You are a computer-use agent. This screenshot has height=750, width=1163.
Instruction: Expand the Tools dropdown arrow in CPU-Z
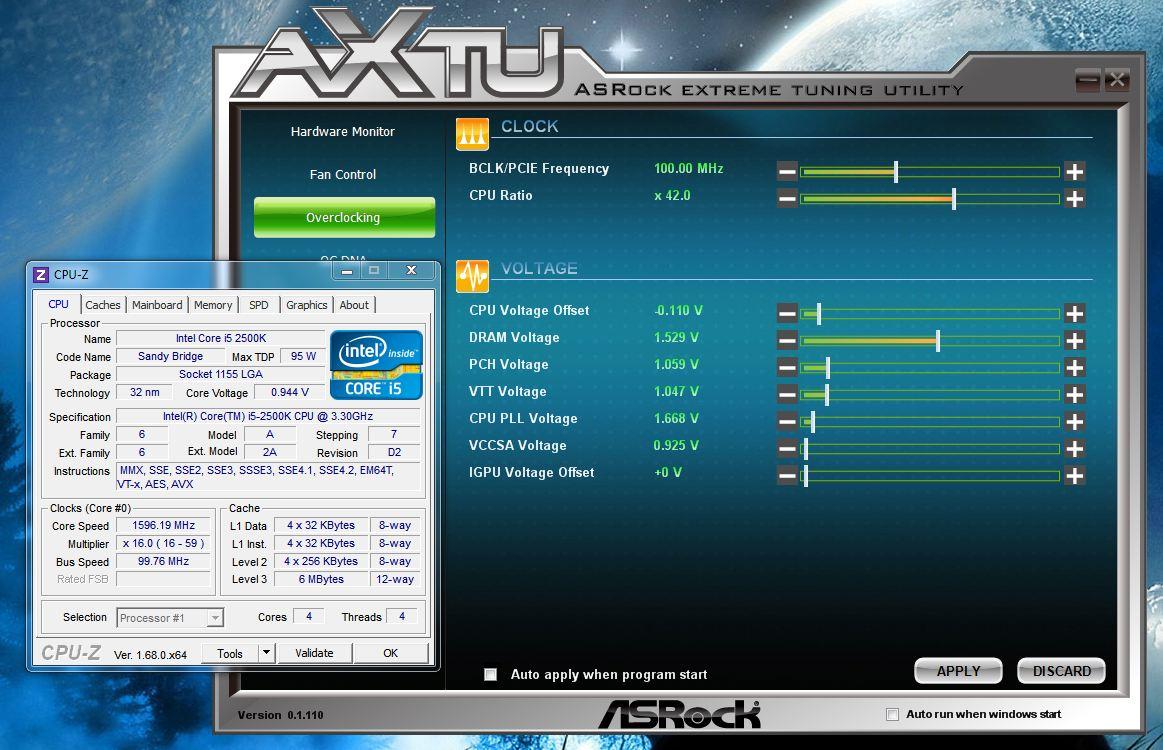266,653
